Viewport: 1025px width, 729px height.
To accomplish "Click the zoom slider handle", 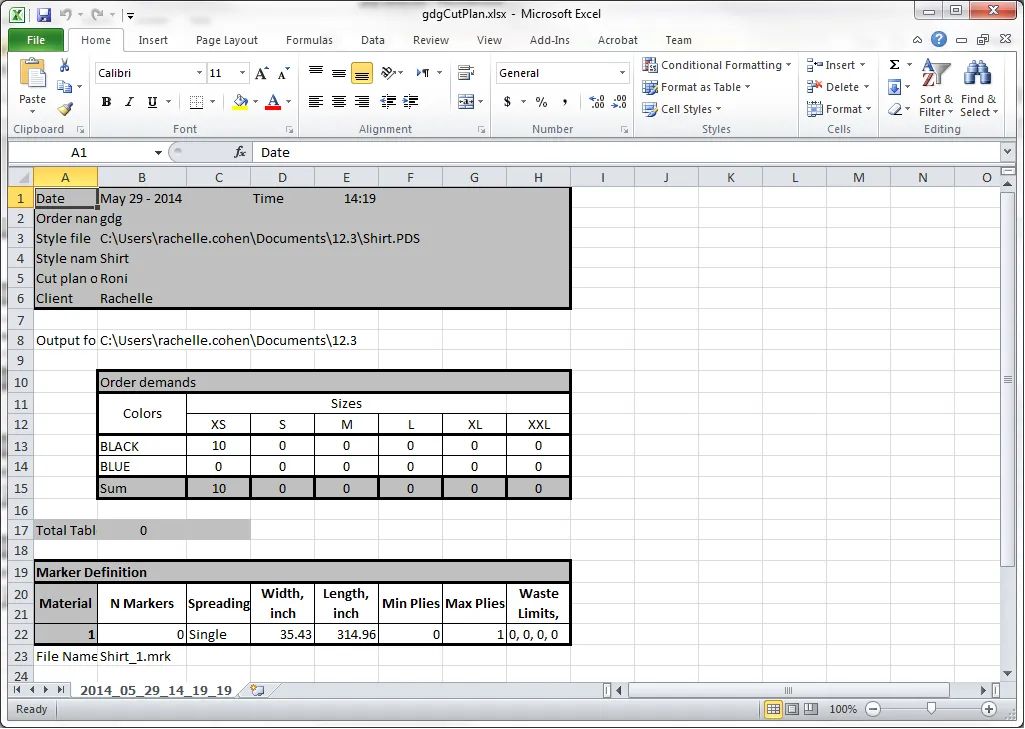I will 931,709.
